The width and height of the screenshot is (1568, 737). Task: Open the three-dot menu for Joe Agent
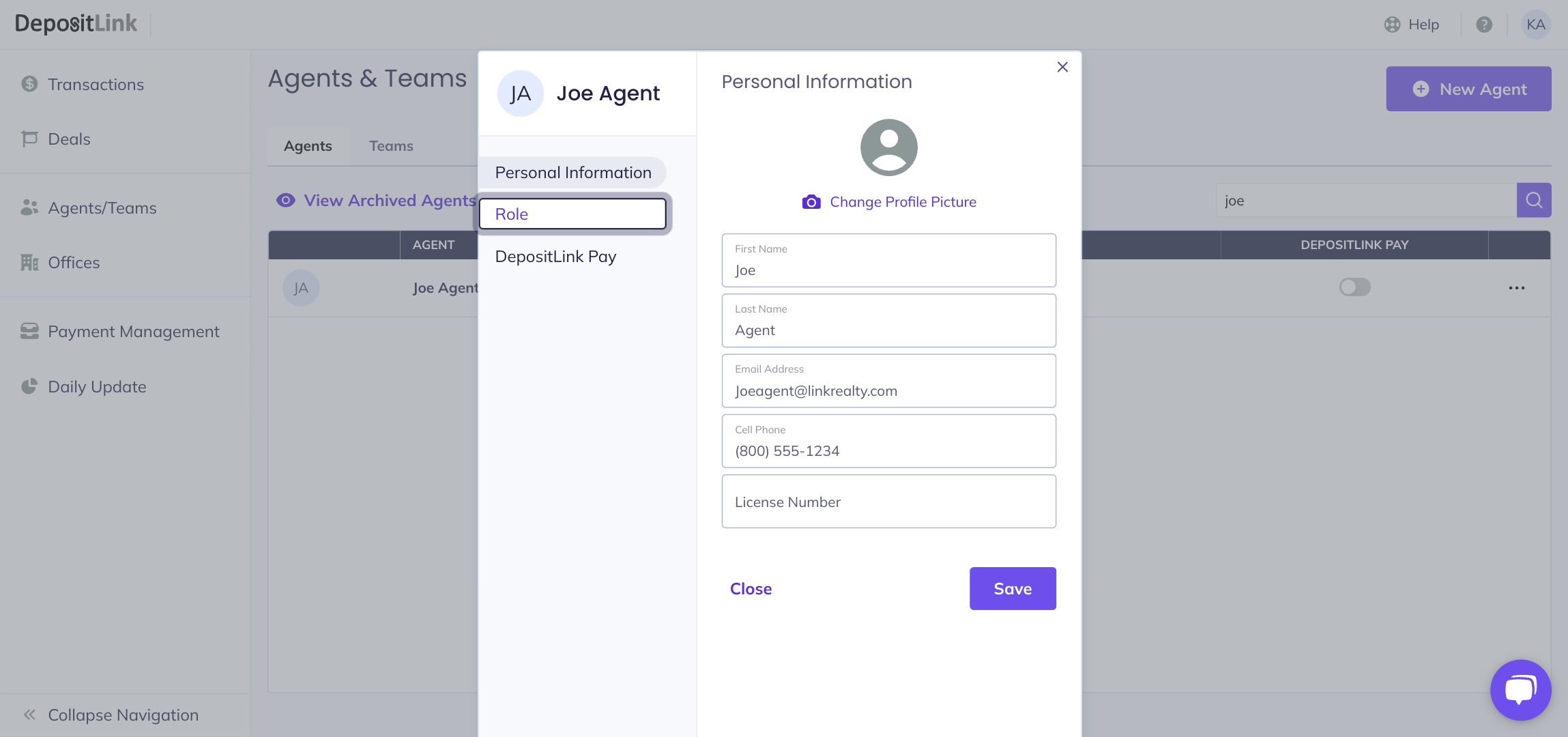pos(1516,288)
